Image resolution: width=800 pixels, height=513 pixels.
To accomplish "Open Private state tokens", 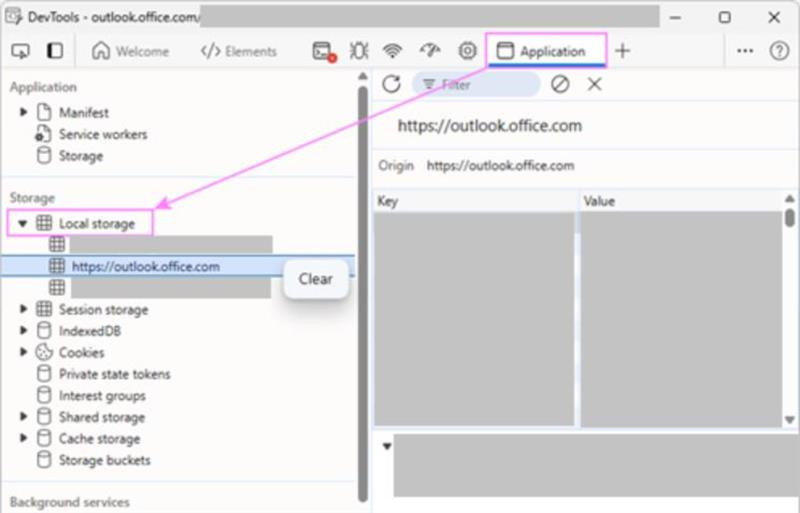I will click(115, 374).
